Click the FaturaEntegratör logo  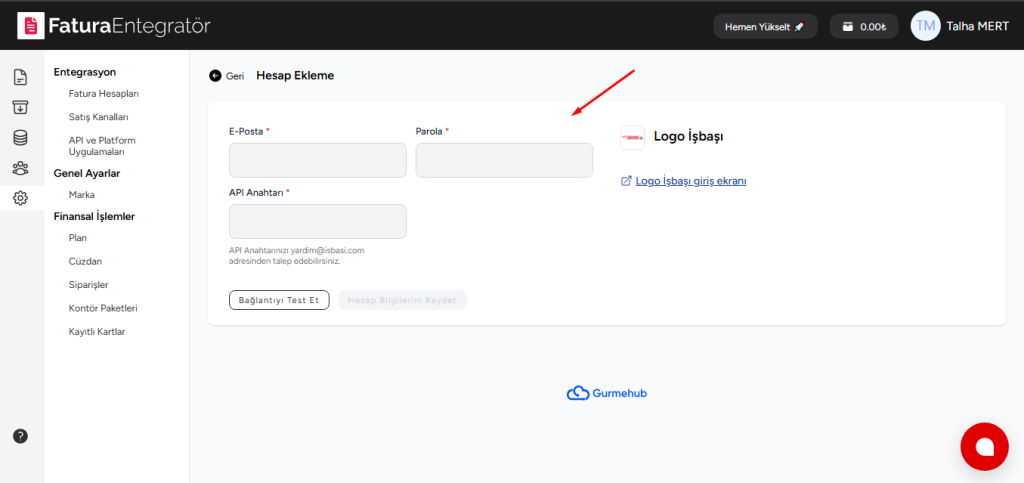click(114, 25)
